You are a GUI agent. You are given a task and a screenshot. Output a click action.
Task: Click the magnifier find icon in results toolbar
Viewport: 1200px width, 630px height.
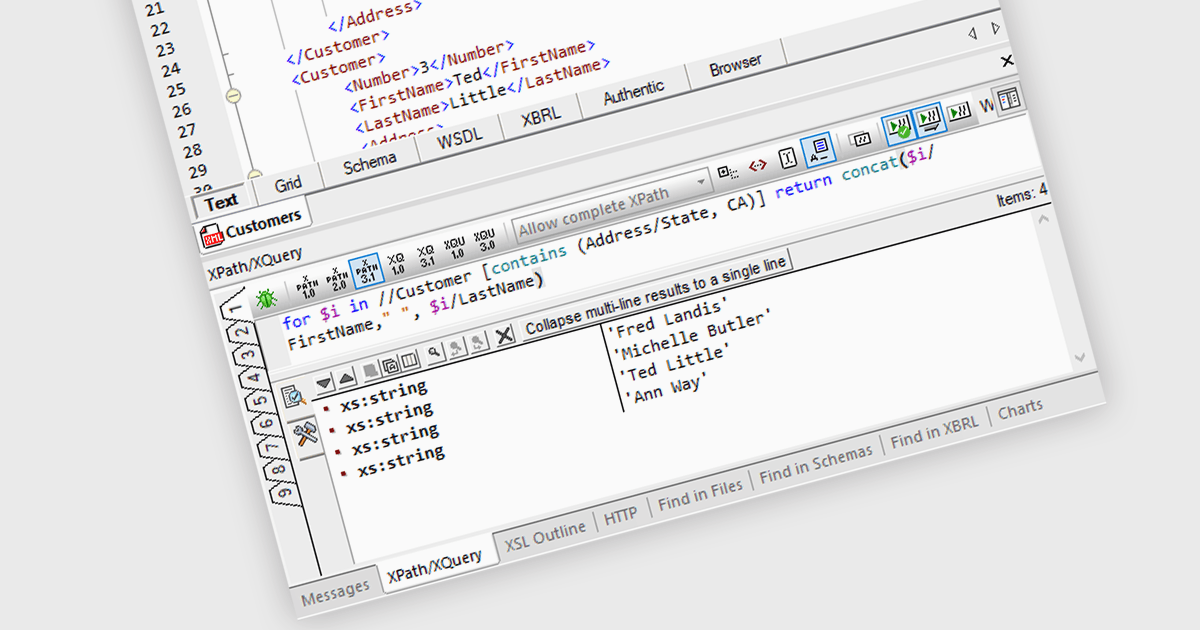pyautogui.click(x=435, y=354)
